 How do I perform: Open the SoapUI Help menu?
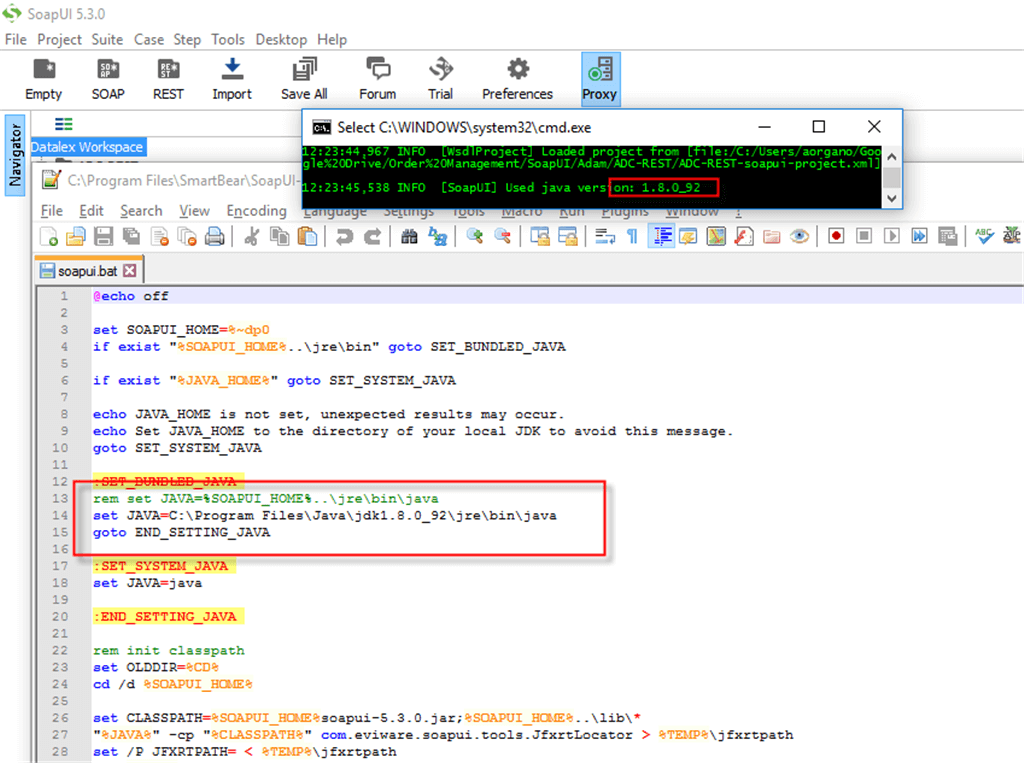point(332,39)
